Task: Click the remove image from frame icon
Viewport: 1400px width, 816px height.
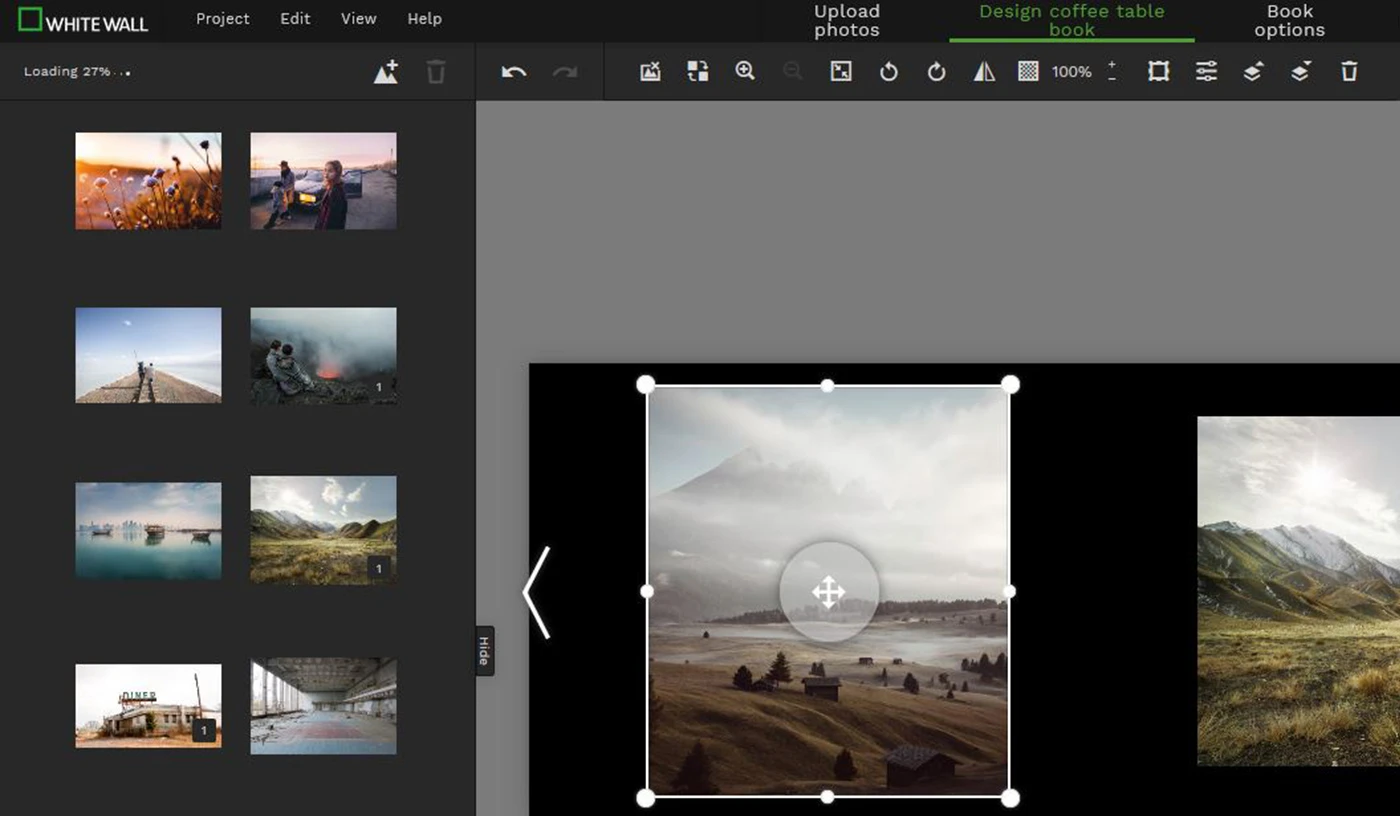Action: click(650, 71)
